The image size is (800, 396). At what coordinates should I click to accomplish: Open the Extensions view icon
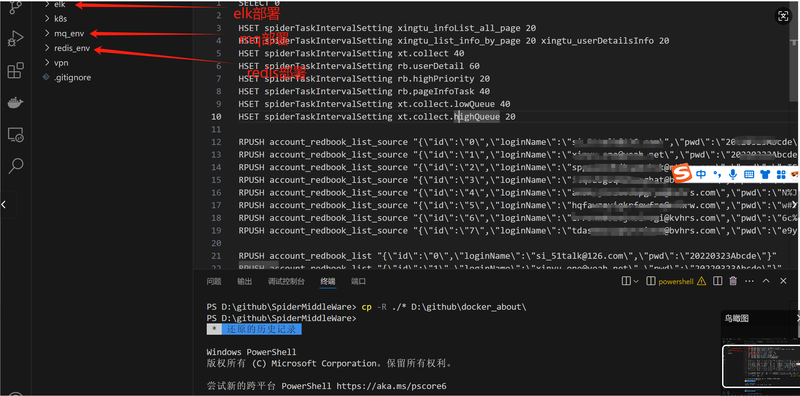(15, 71)
